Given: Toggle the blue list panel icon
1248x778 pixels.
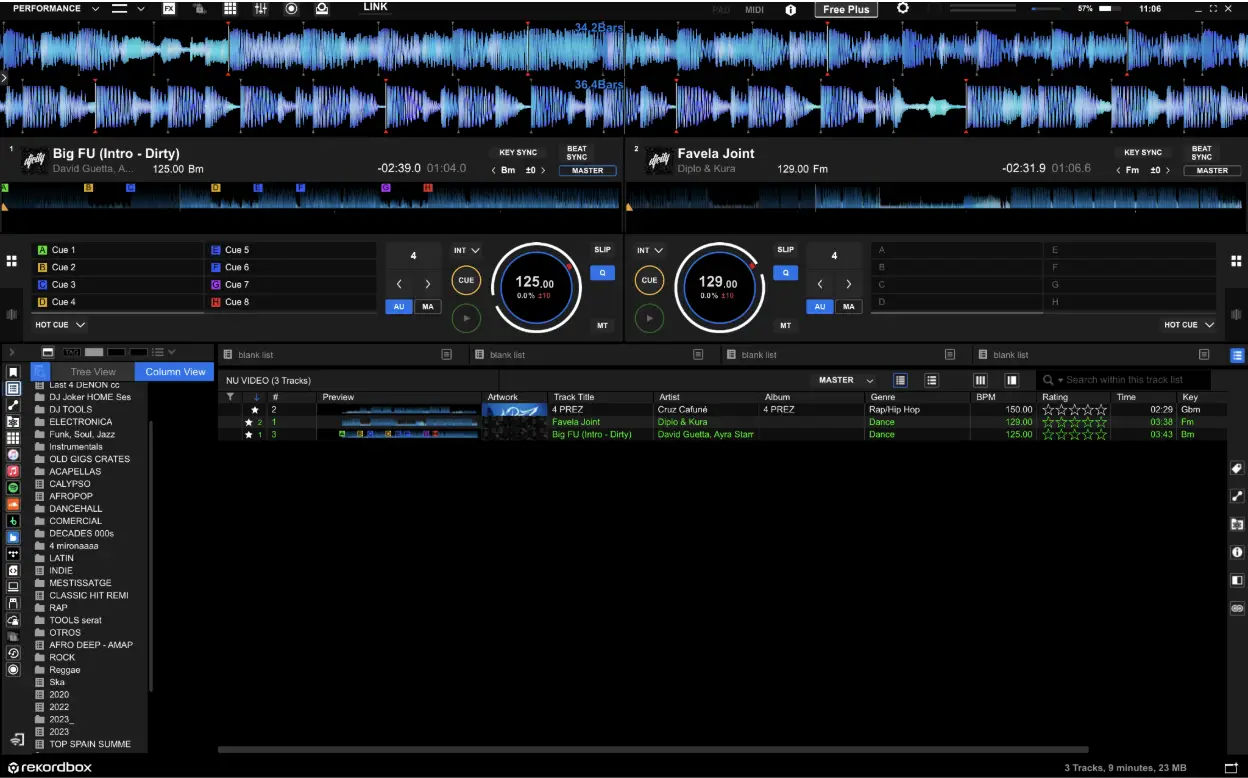Looking at the screenshot, I should pyautogui.click(x=1237, y=354).
